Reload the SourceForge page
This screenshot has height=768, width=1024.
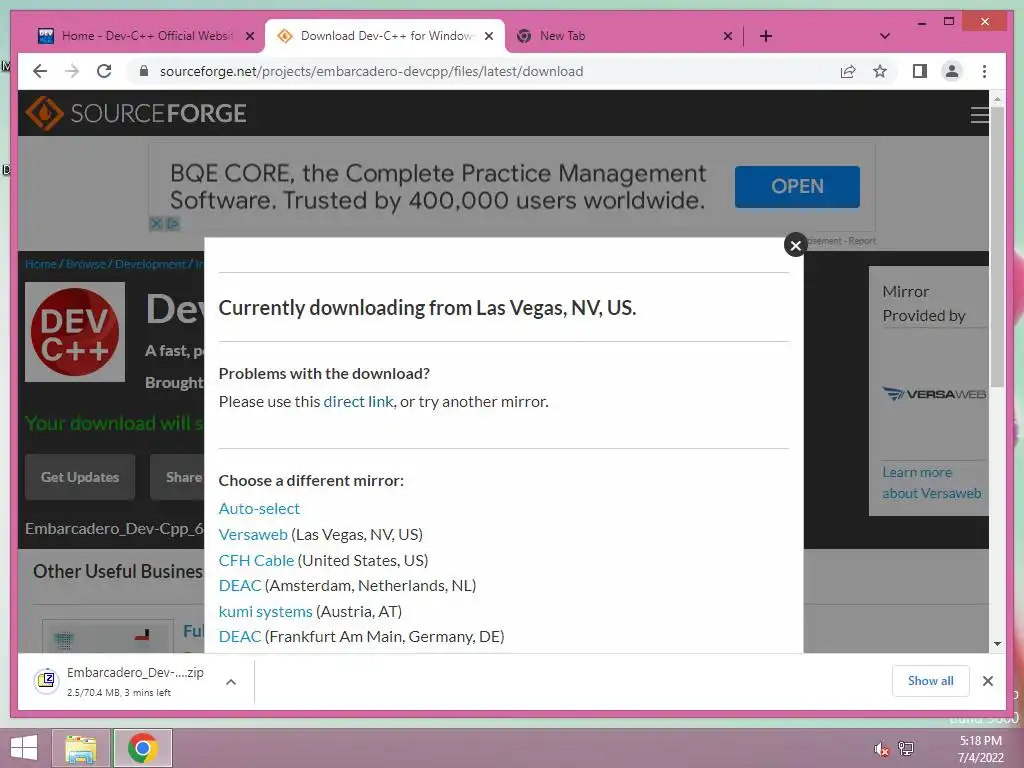(104, 71)
